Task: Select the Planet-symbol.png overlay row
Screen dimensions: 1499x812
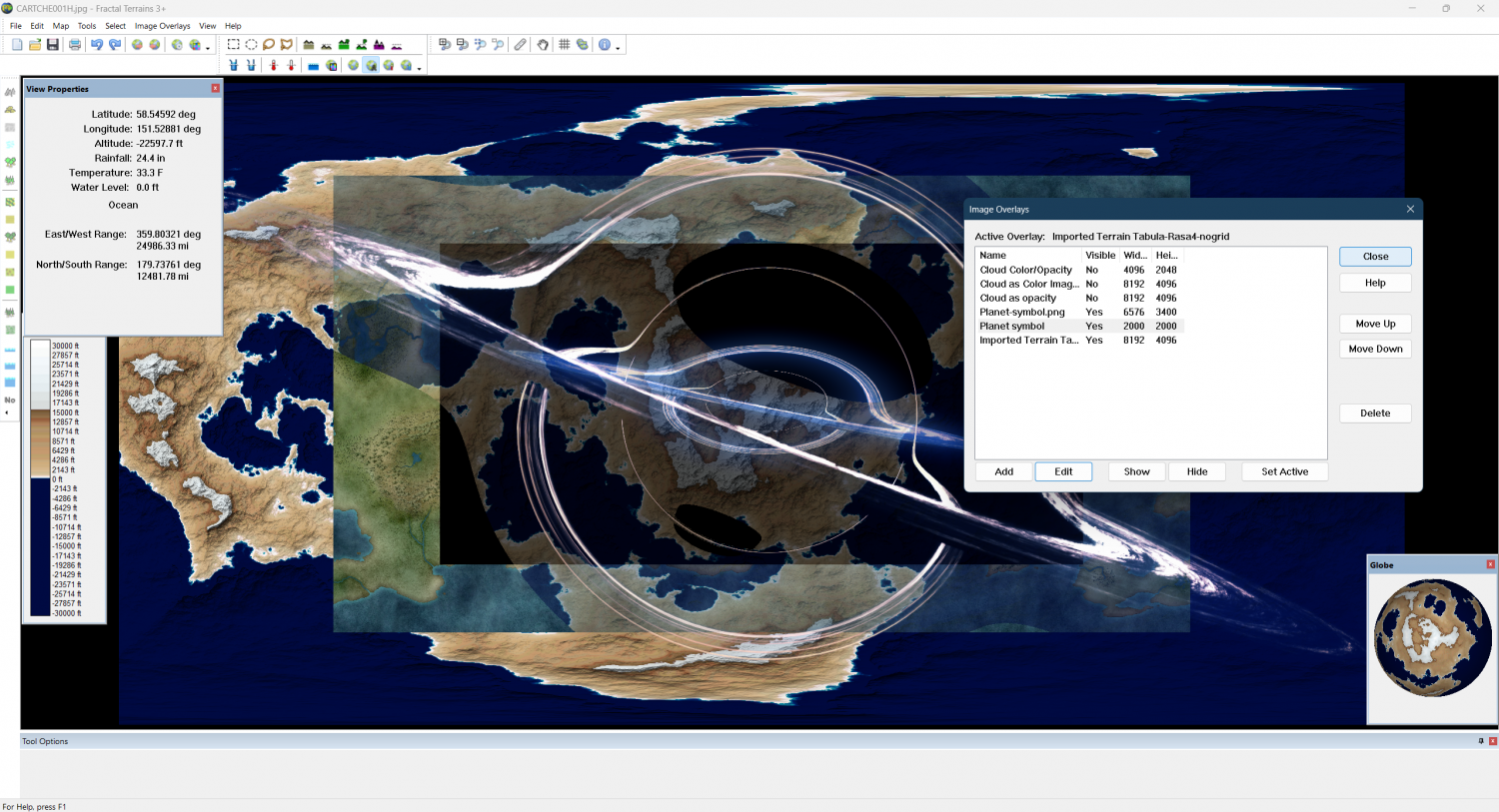Action: [1022, 312]
